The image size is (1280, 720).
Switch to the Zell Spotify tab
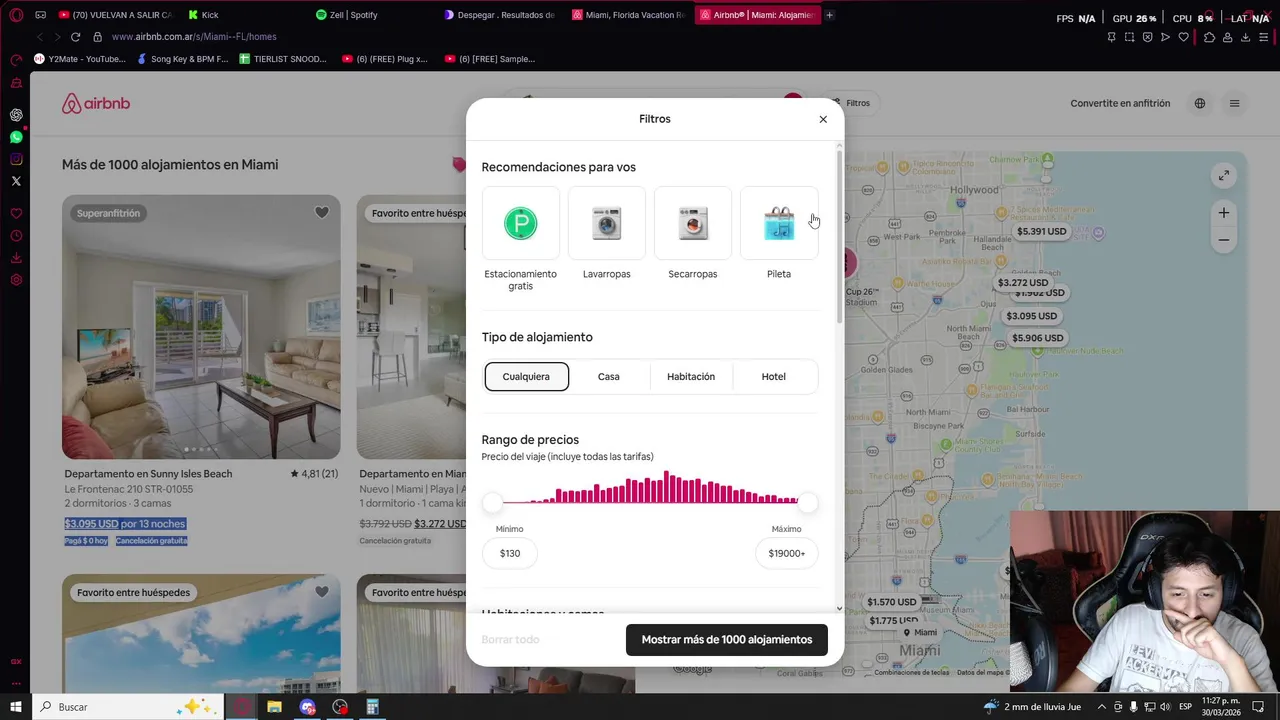(374, 15)
